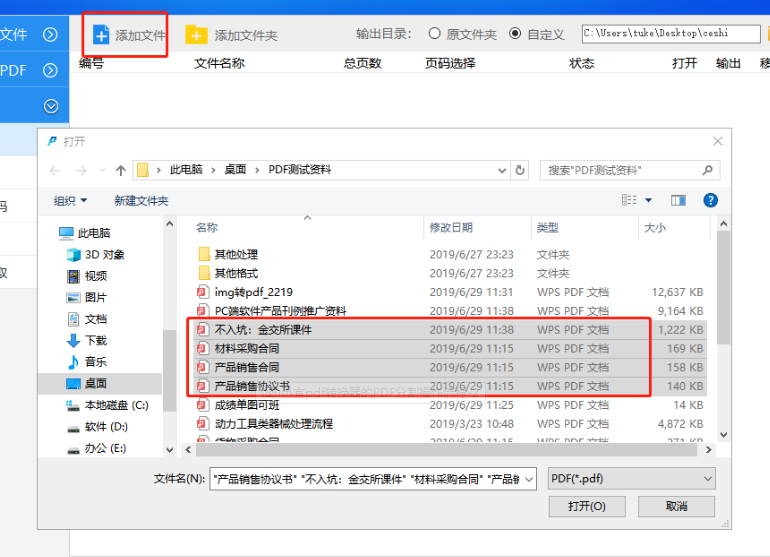The image size is (770, 557).
Task: Select 桌面 in the navigation tree
Action: click(95, 383)
